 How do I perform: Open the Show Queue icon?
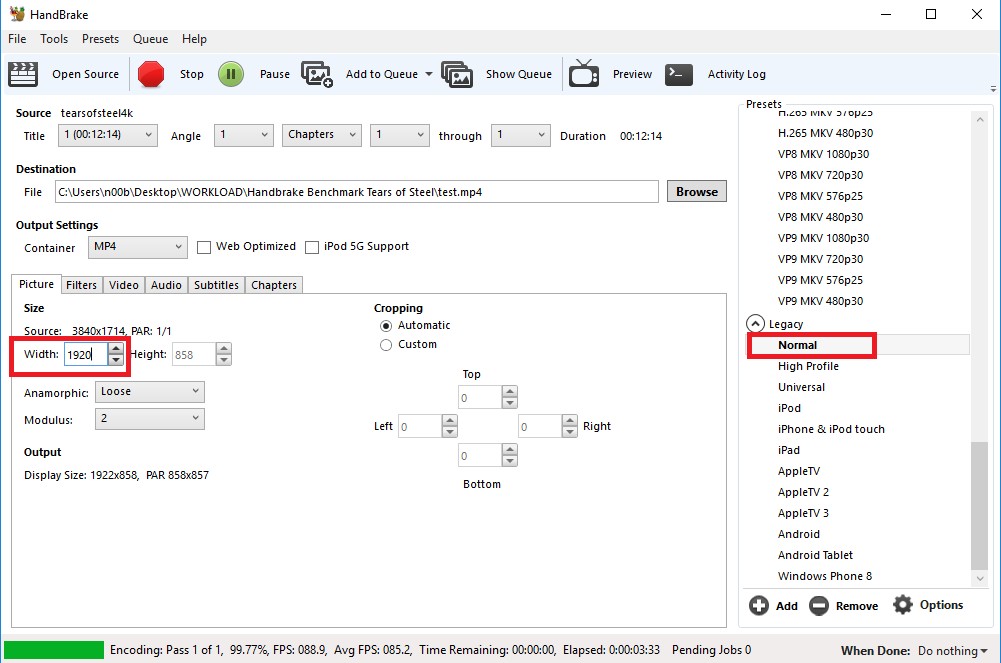click(457, 74)
